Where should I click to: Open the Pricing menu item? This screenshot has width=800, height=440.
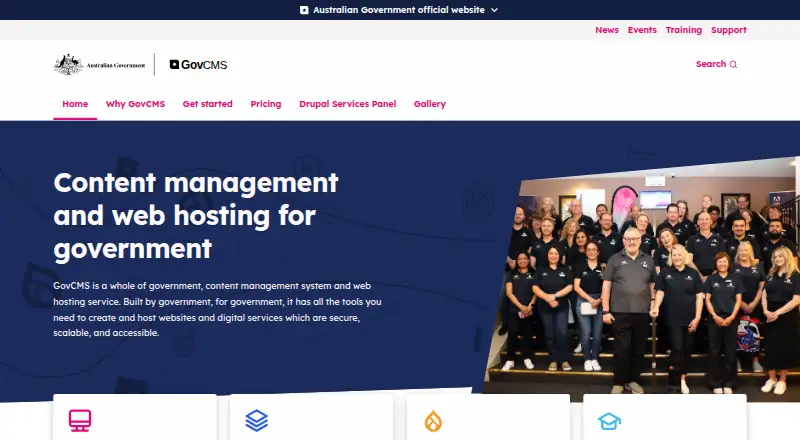tap(266, 104)
